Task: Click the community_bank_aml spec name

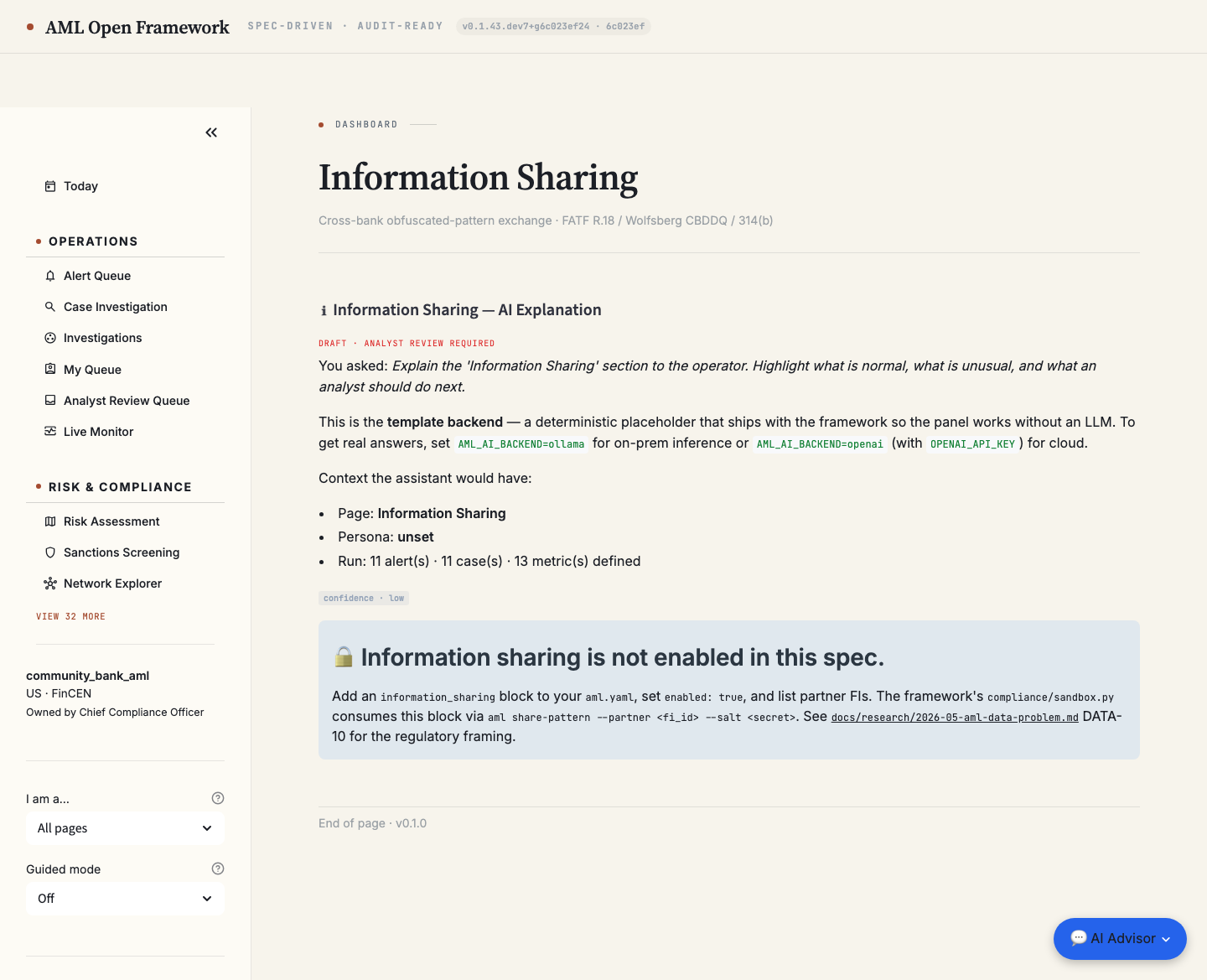Action: point(88,676)
